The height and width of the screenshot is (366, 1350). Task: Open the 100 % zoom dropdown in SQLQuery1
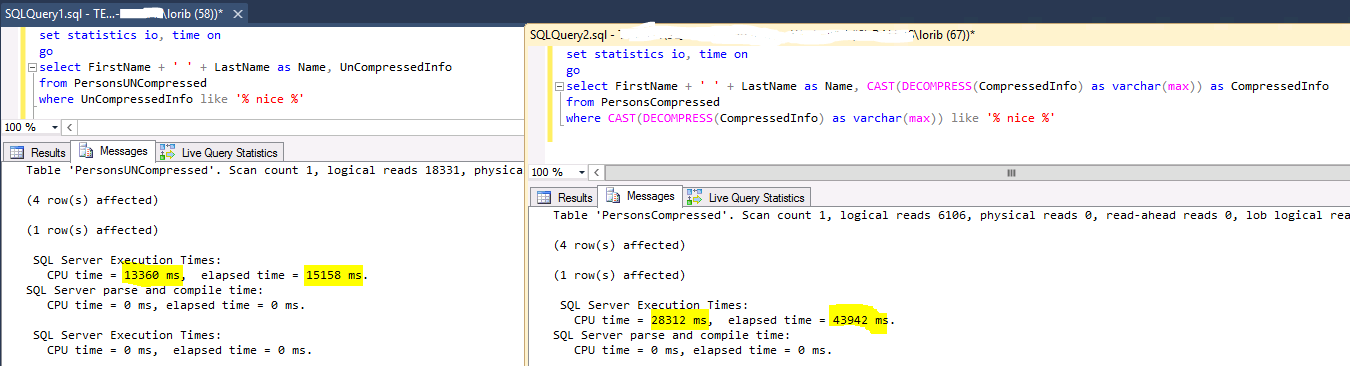(53, 127)
